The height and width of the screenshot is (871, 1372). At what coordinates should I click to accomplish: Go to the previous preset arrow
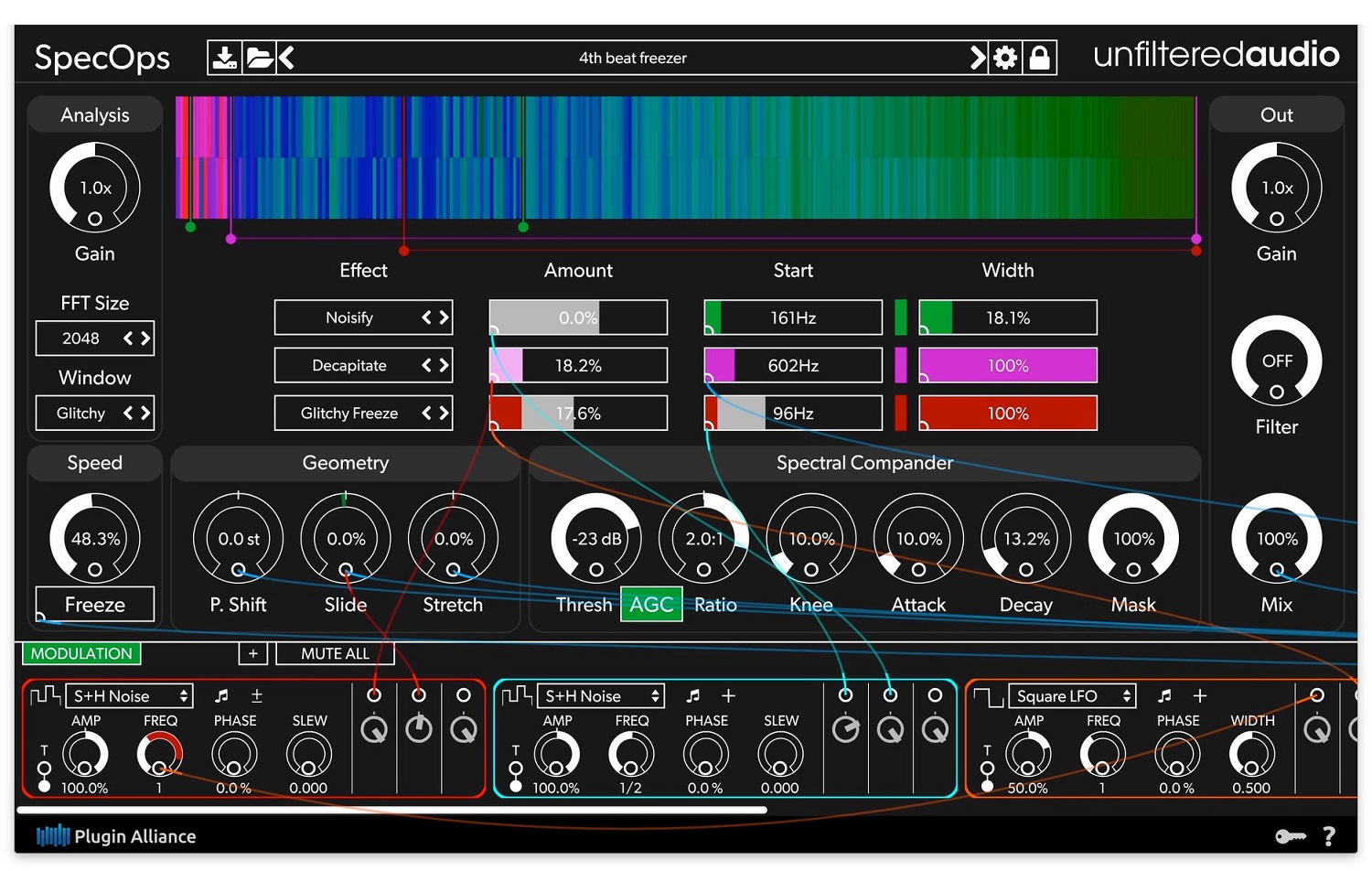point(287,58)
